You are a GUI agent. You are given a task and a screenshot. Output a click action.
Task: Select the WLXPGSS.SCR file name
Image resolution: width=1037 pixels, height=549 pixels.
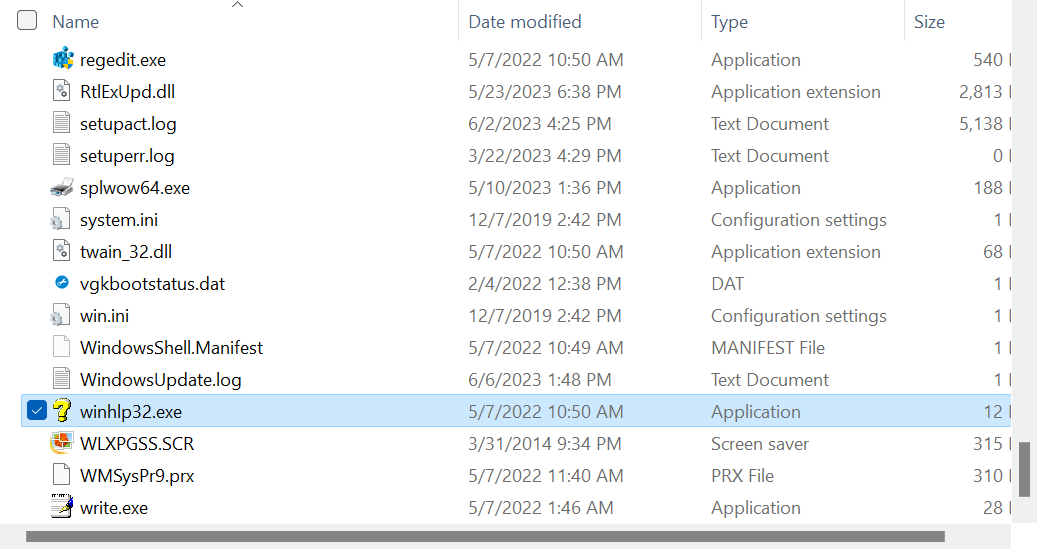point(138,443)
